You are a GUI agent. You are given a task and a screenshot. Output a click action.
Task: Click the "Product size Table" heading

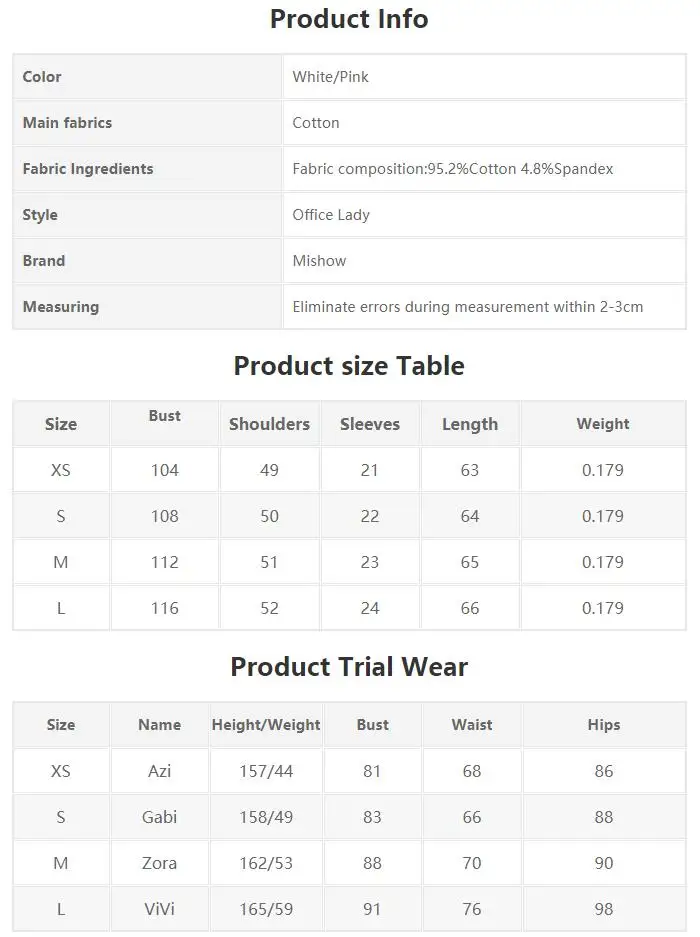point(349,366)
